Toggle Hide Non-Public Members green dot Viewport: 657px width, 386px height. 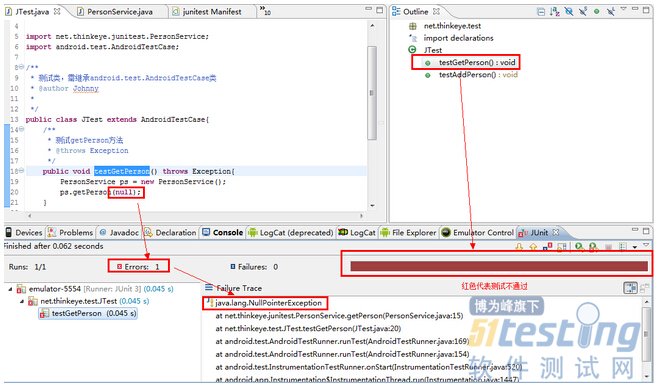(x=596, y=12)
